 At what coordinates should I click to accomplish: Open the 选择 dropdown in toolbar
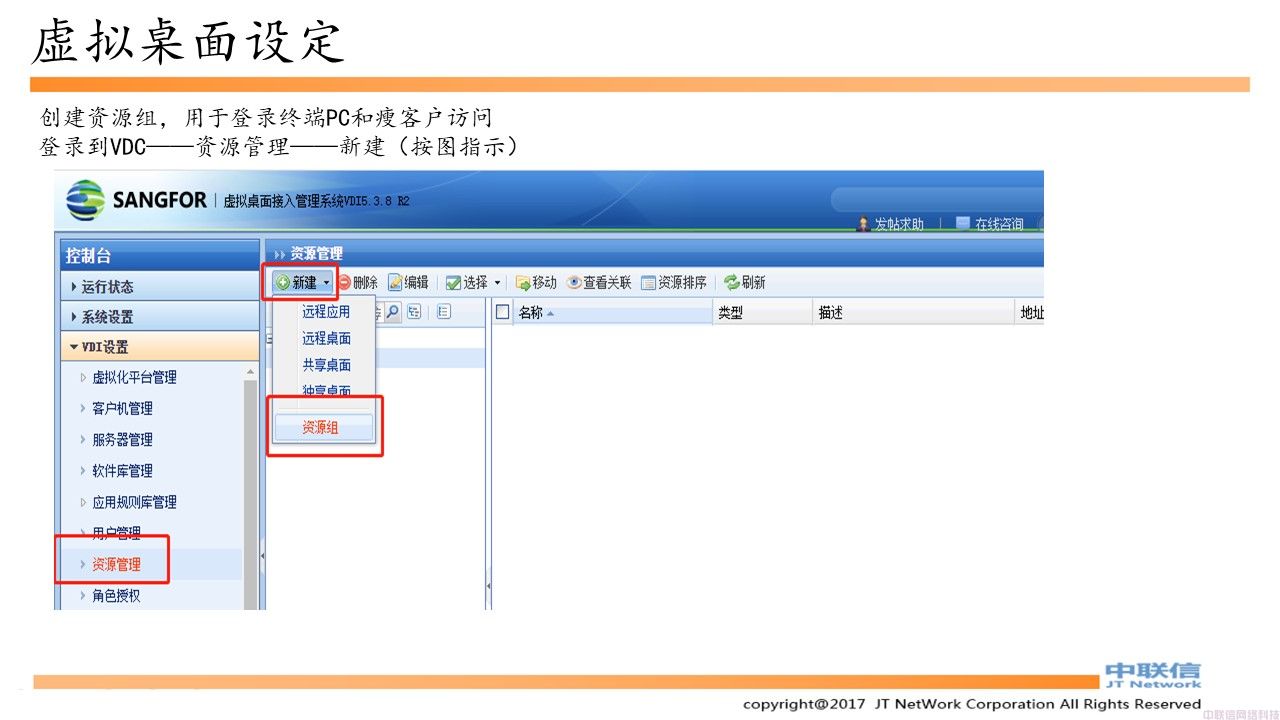coord(473,283)
